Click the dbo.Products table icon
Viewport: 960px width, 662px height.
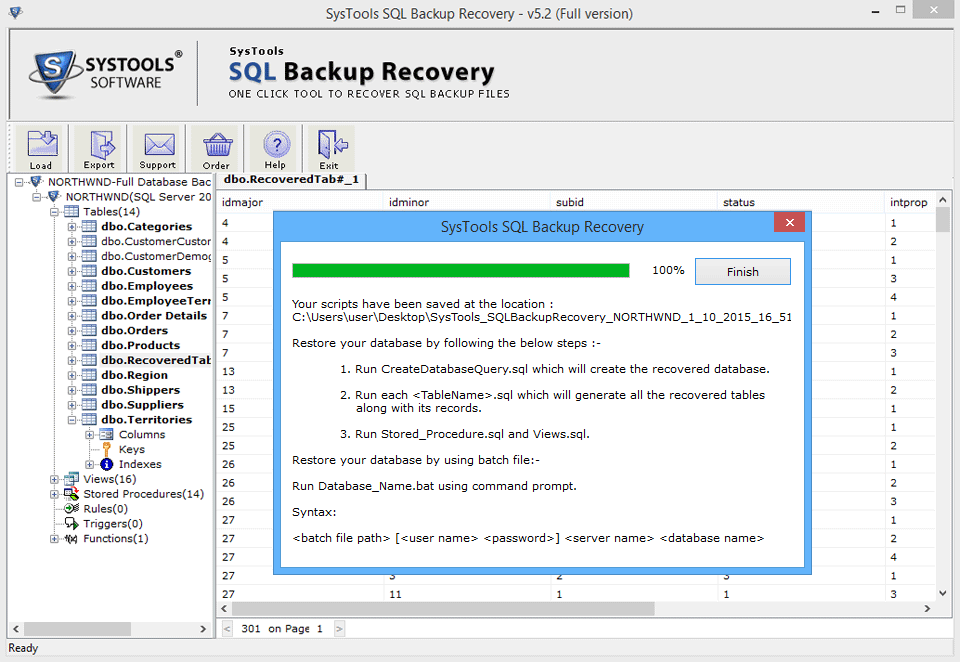(89, 345)
